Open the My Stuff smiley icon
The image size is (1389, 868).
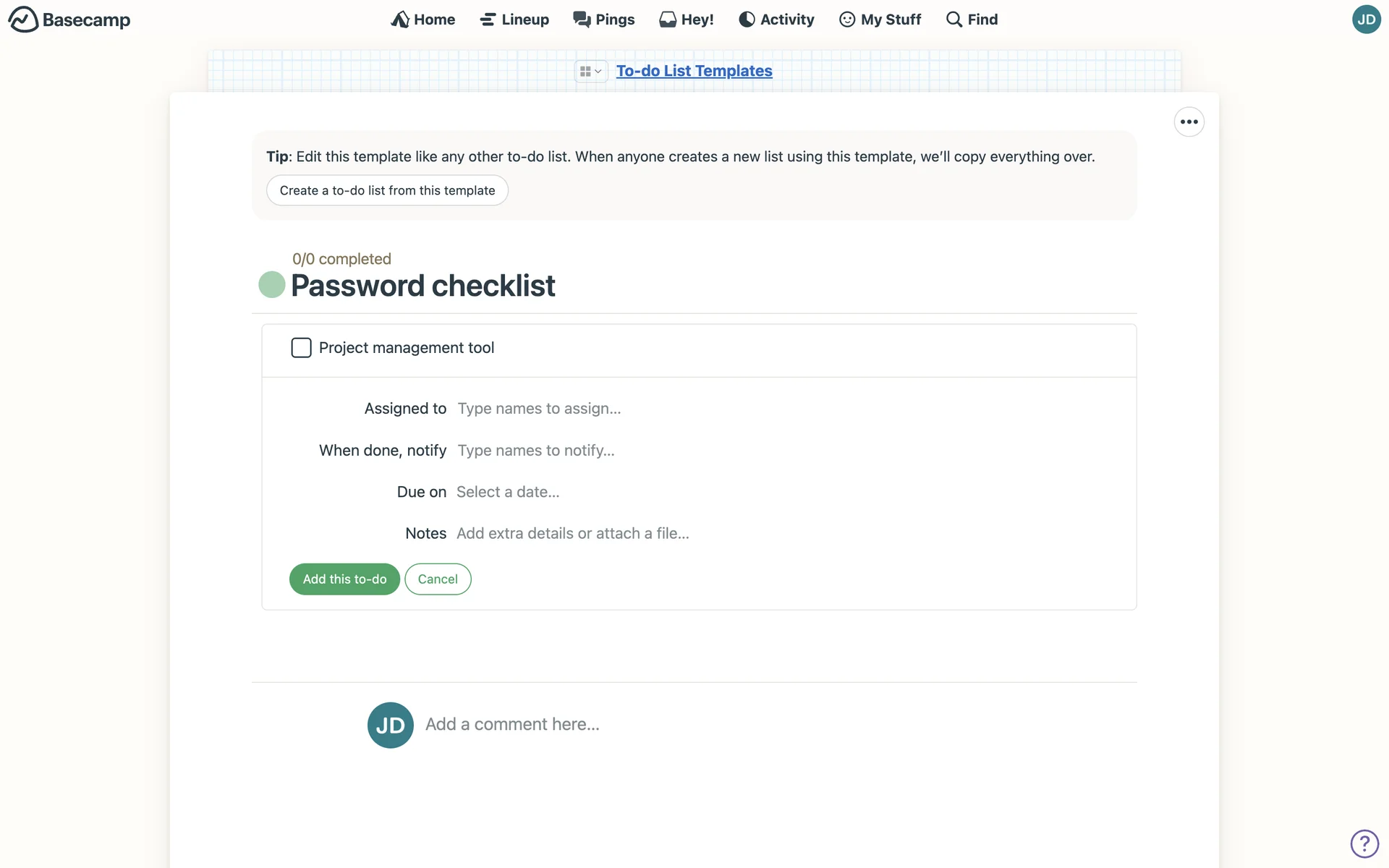click(x=847, y=20)
